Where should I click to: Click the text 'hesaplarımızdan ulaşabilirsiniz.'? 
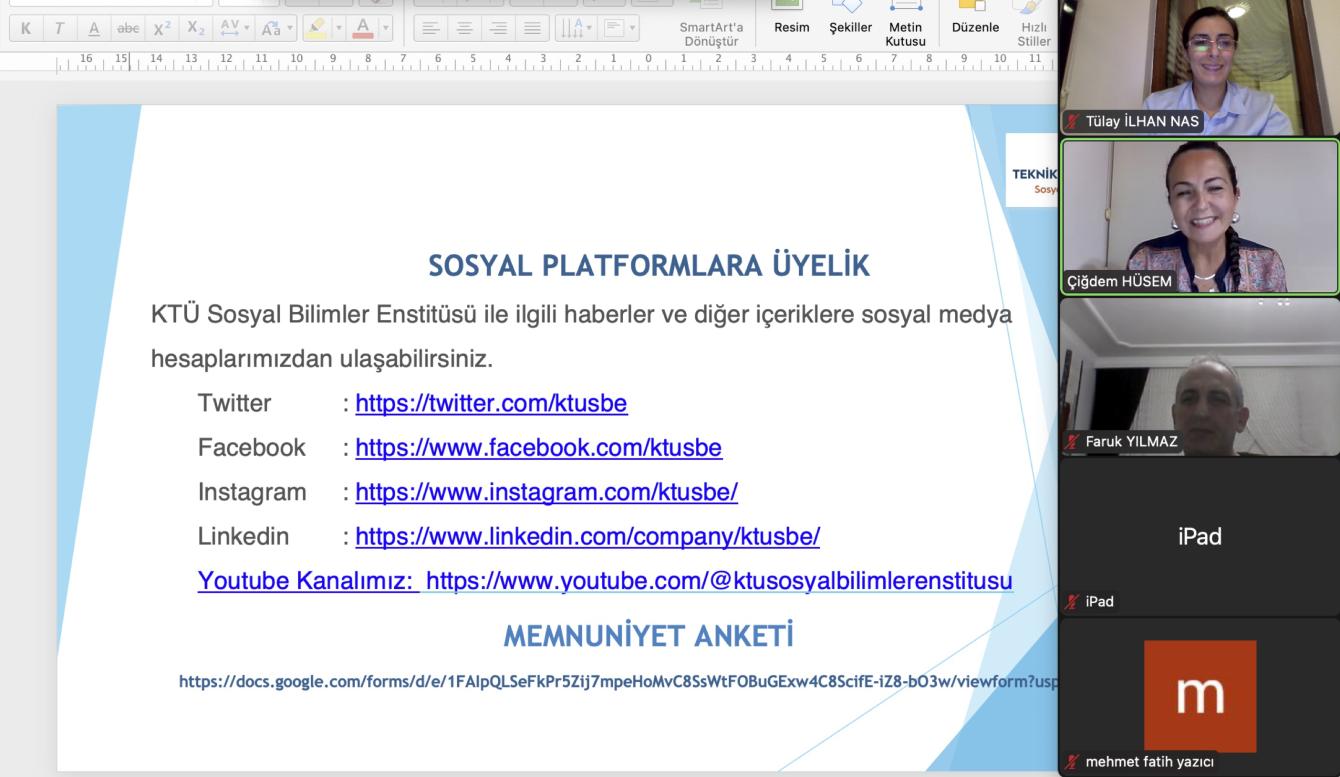coord(322,358)
